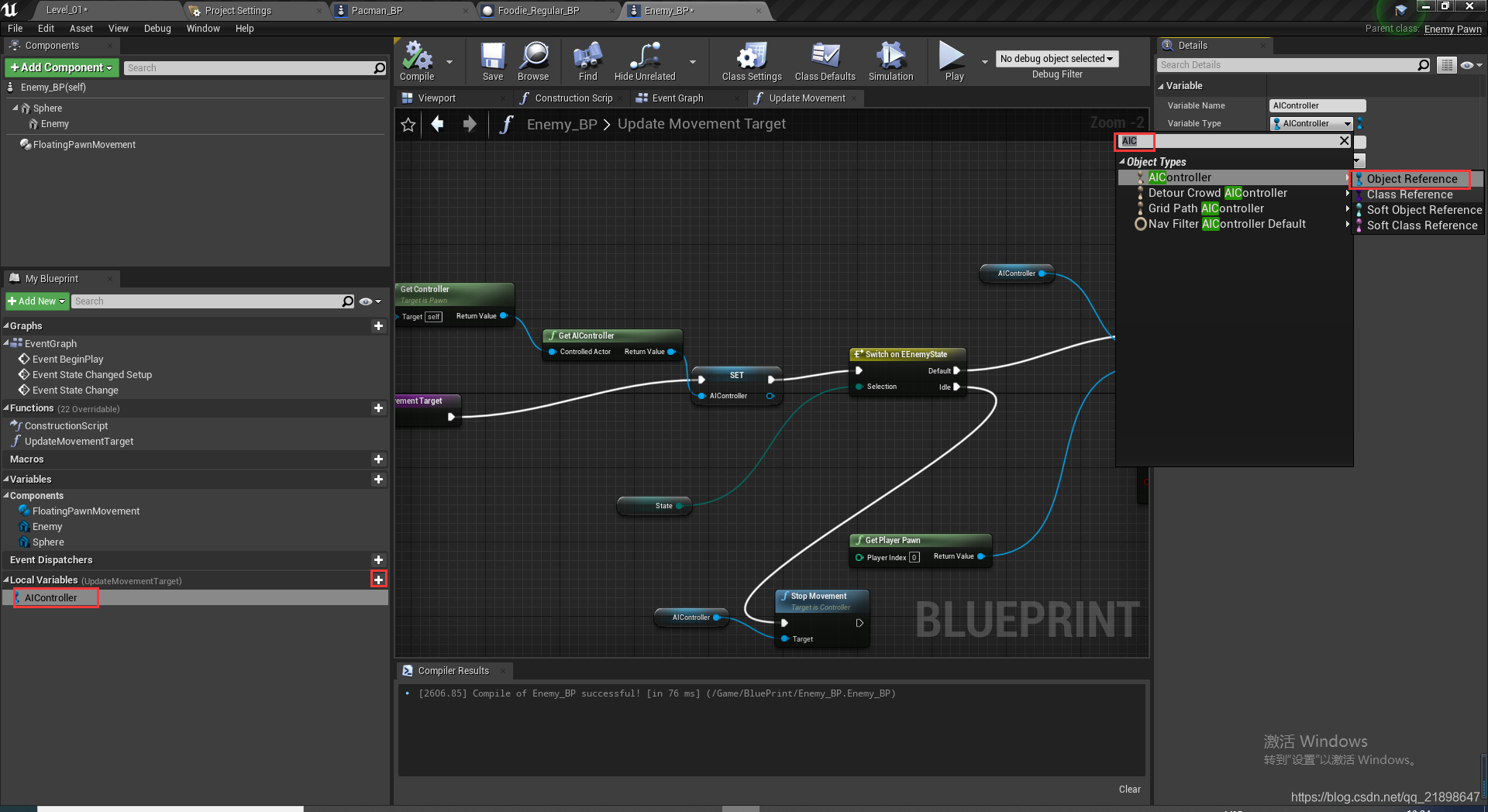Viewport: 1488px width, 812px height.
Task: Switch to Project Settings tab
Action: pyautogui.click(x=238, y=11)
